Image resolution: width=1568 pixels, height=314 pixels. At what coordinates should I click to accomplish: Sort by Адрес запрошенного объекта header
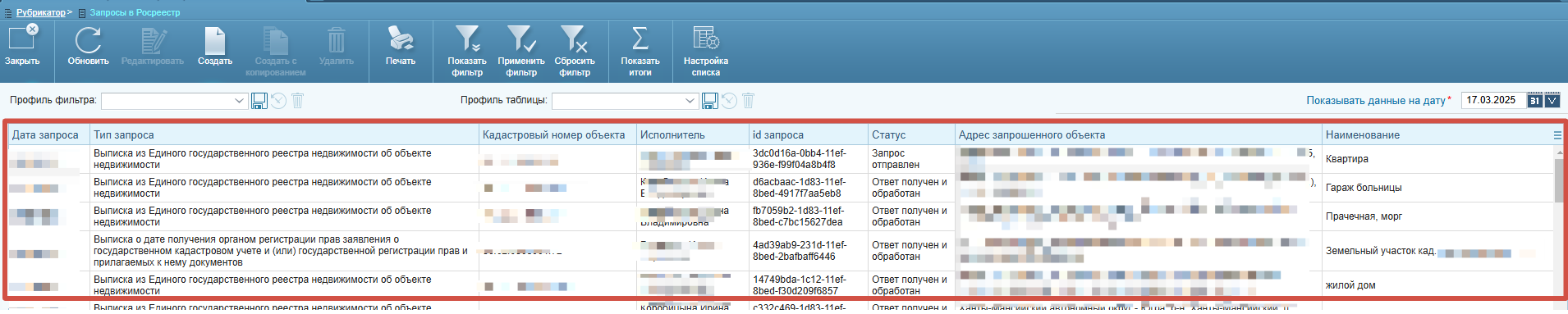click(1138, 134)
